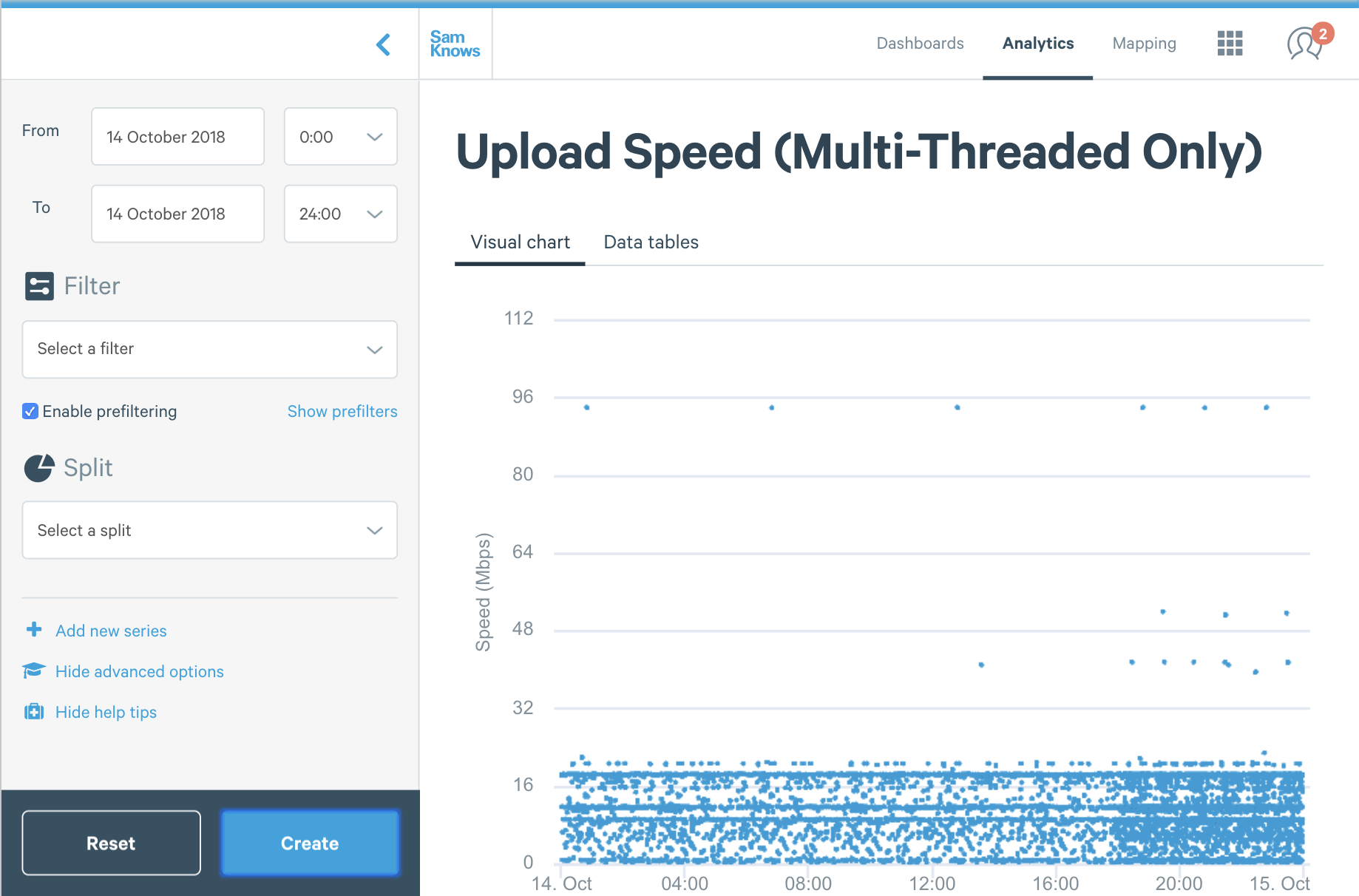Click the Split section heading
The width and height of the screenshot is (1359, 896).
[x=88, y=468]
